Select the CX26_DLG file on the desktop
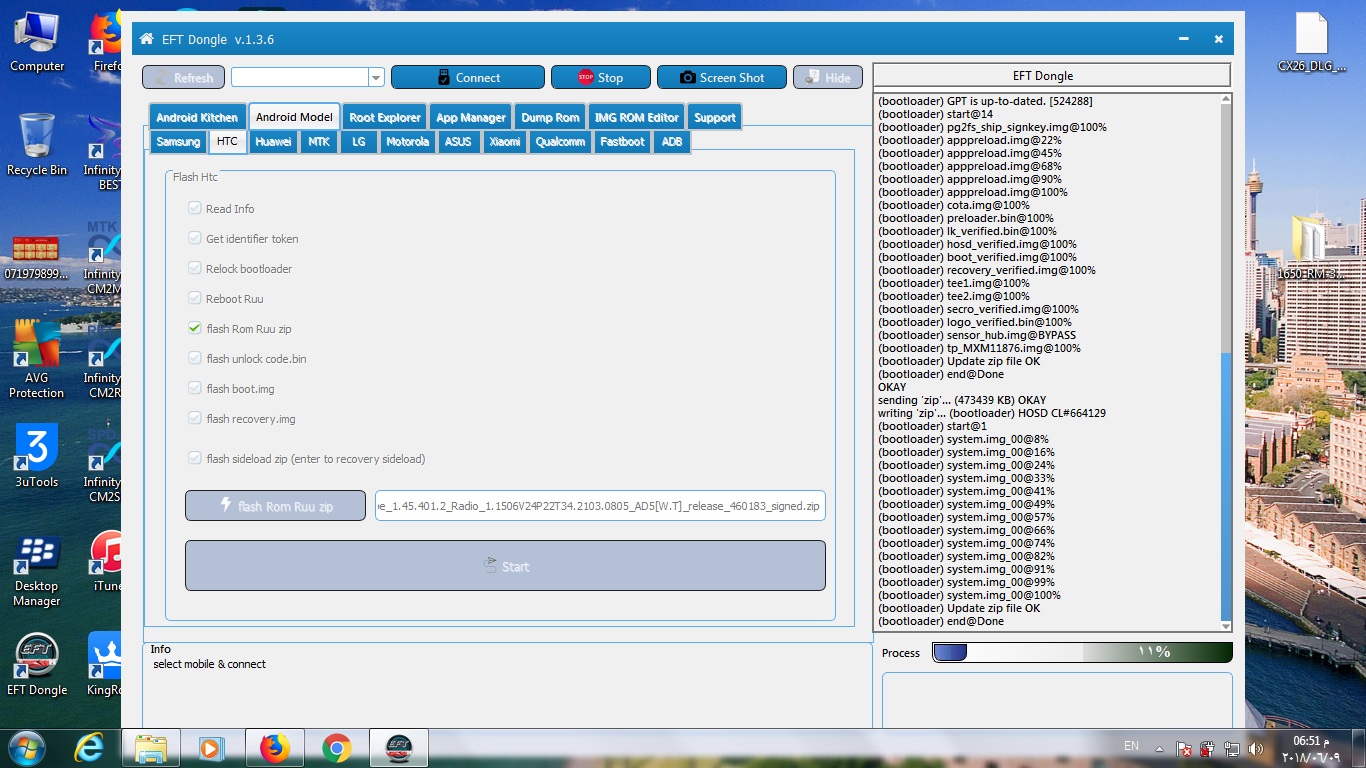The height and width of the screenshot is (768, 1366). (x=1311, y=42)
